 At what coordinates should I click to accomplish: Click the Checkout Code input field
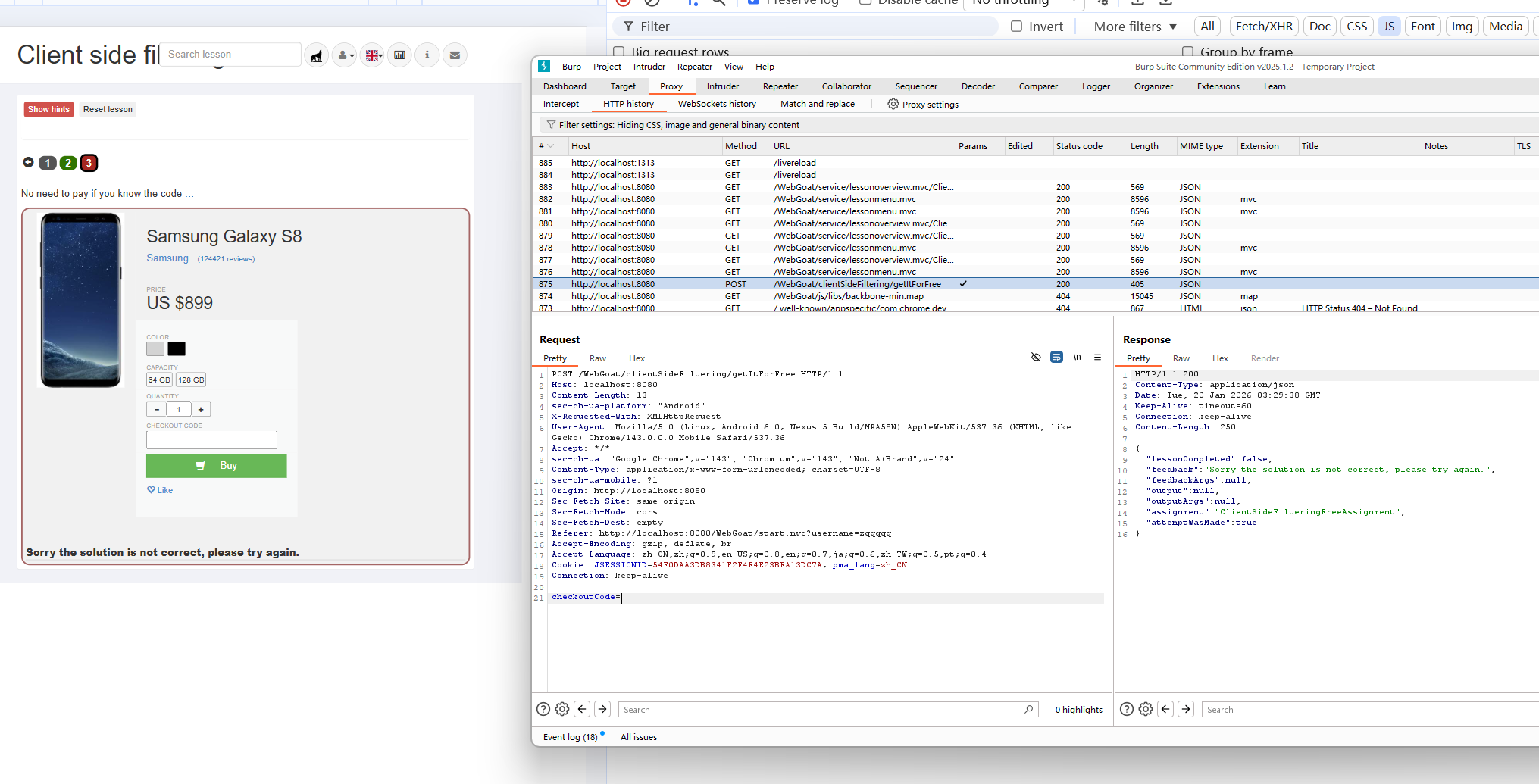211,440
